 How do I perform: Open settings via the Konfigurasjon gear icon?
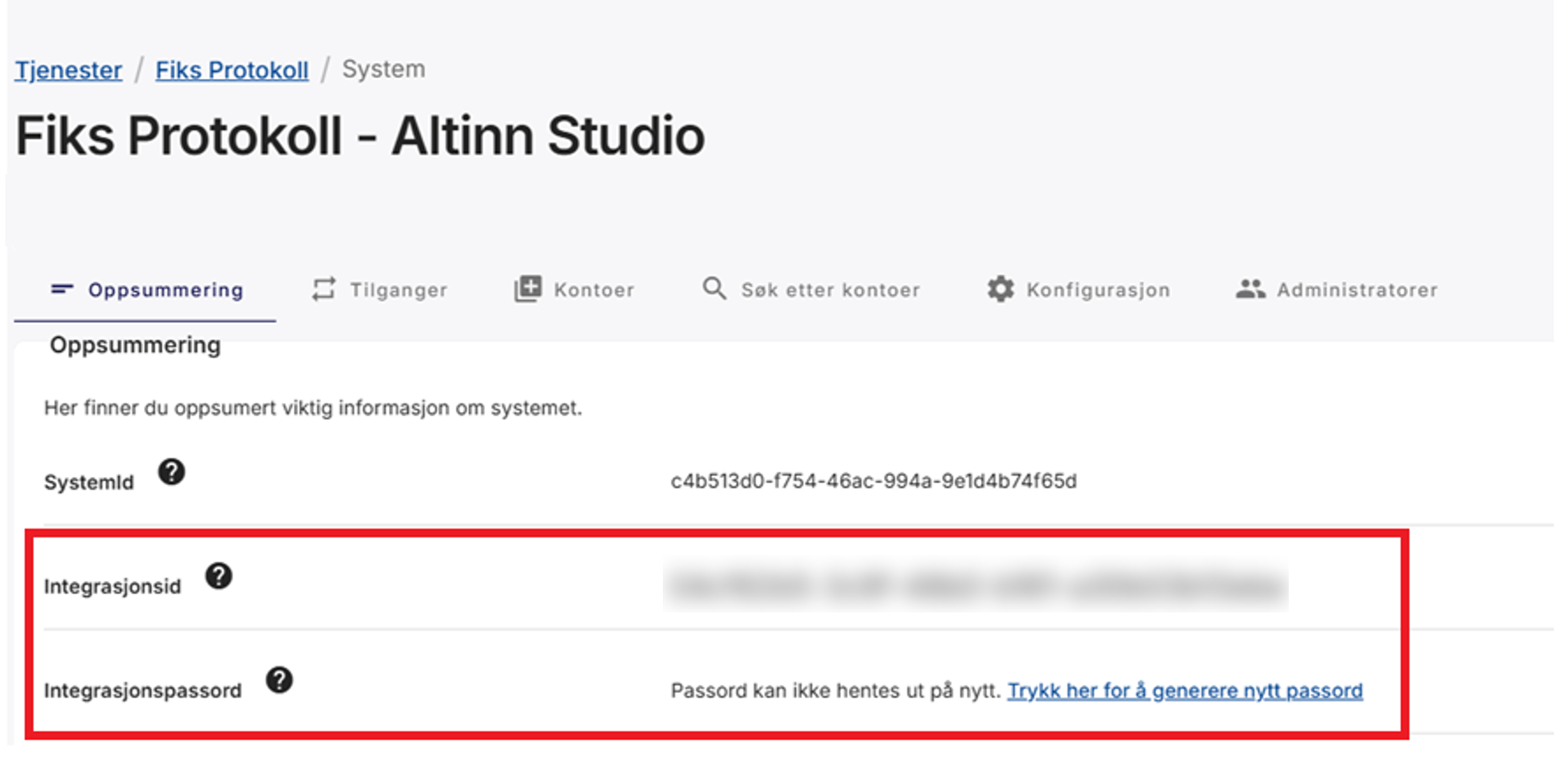click(x=1001, y=289)
